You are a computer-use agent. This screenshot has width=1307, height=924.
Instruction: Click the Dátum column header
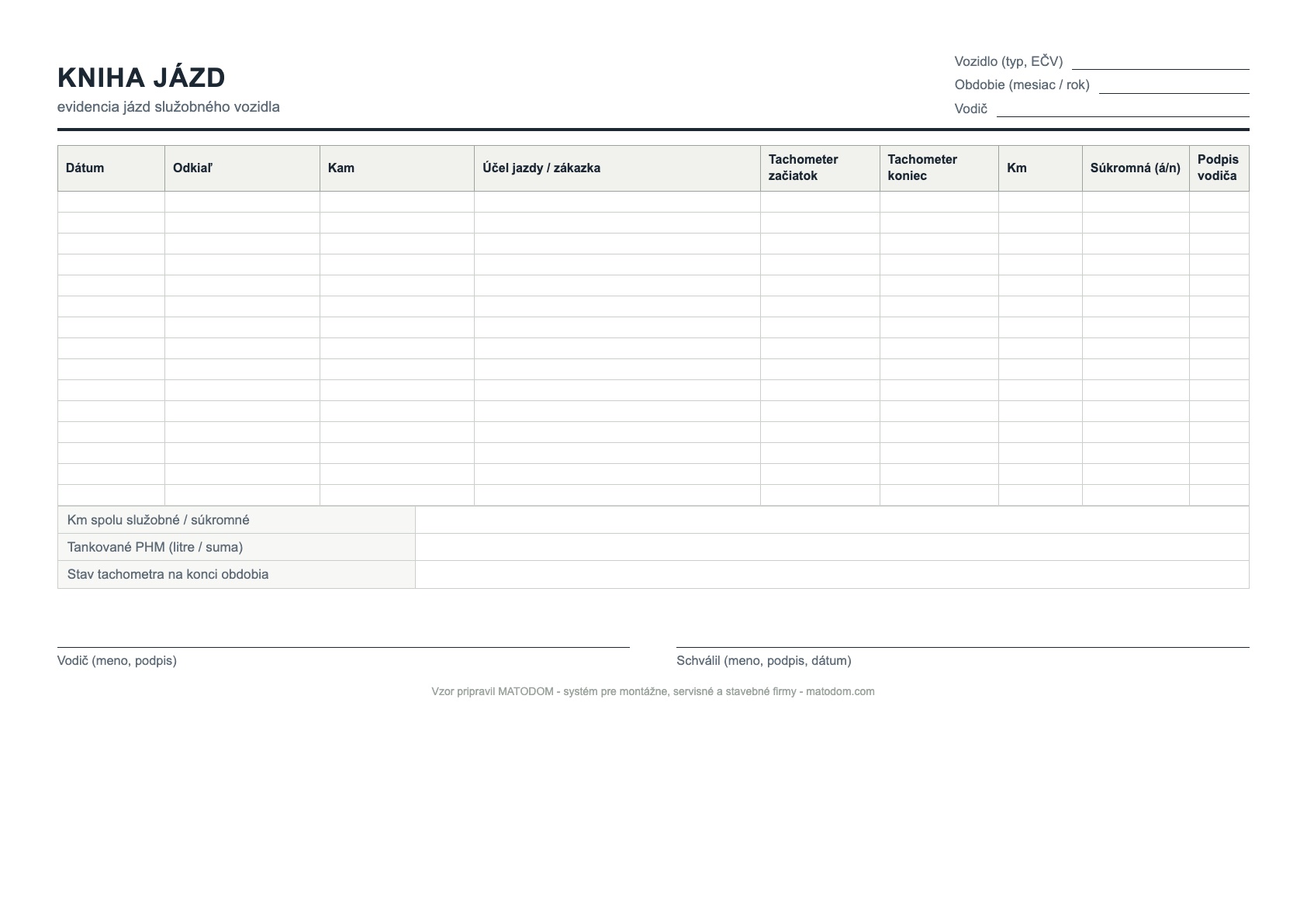(111, 168)
